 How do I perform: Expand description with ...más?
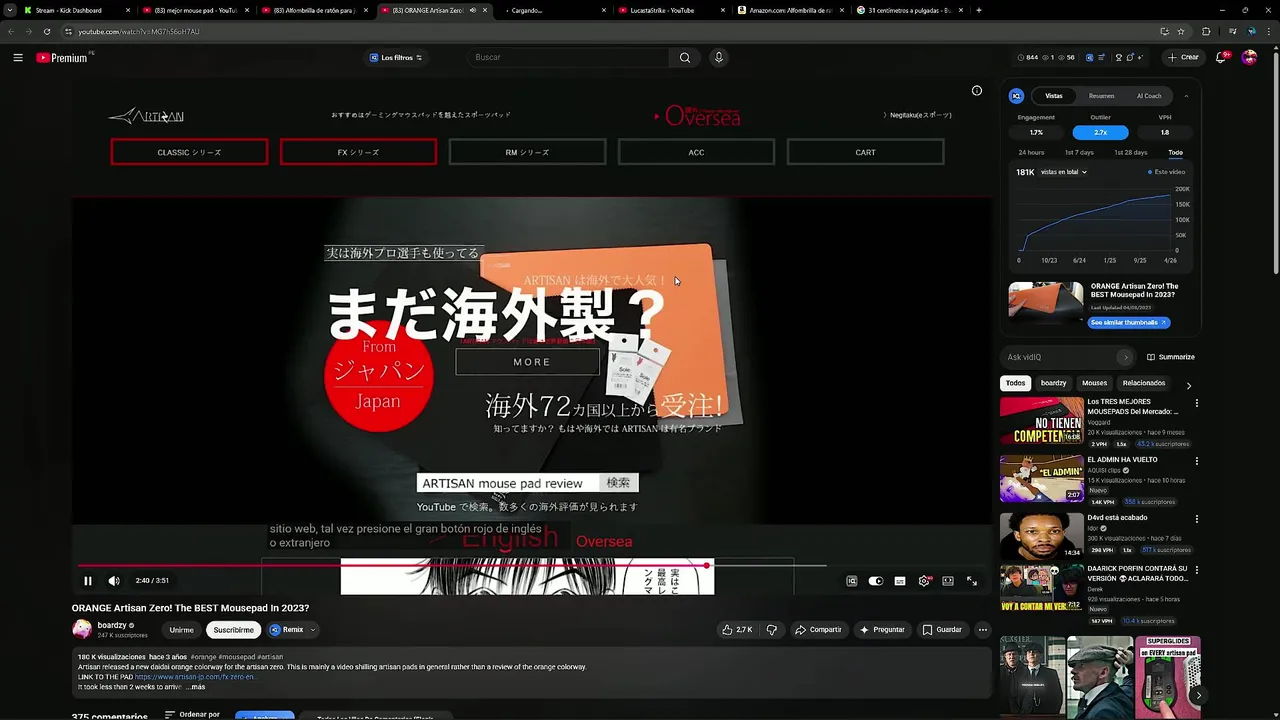[x=195, y=687]
